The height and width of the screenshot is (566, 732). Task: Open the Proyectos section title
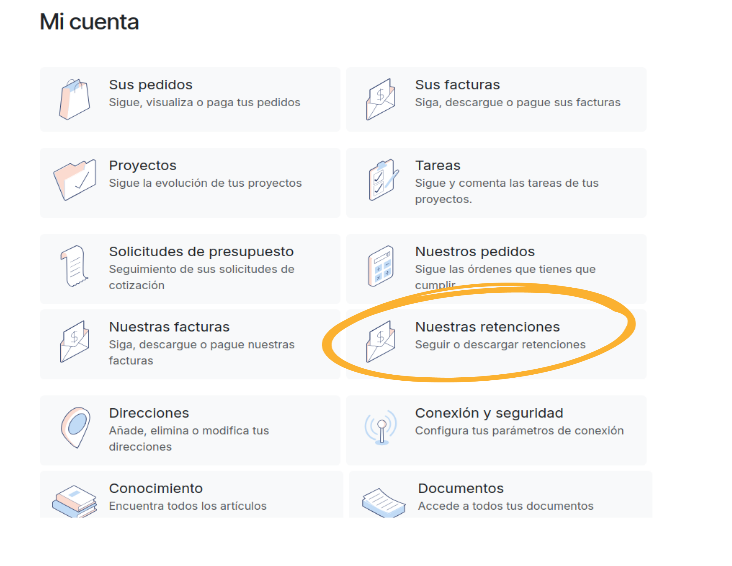(x=143, y=165)
